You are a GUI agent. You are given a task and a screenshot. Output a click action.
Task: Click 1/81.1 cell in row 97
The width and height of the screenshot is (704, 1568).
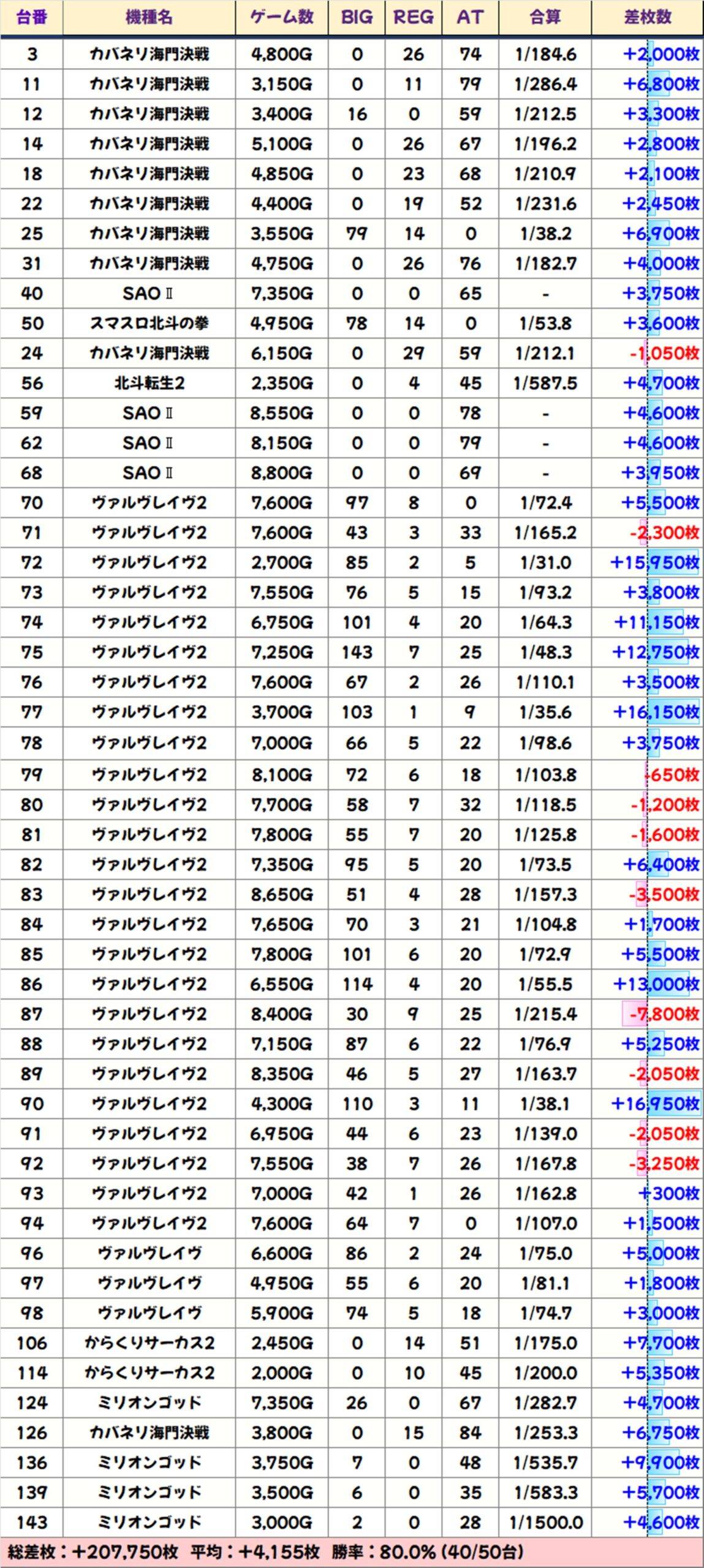point(545,1284)
